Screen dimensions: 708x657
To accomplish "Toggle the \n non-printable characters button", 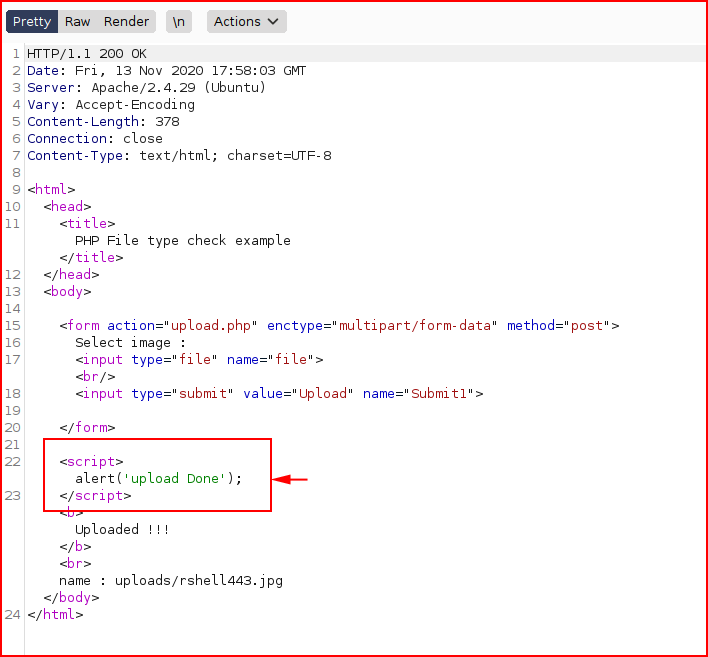I will point(179,22).
